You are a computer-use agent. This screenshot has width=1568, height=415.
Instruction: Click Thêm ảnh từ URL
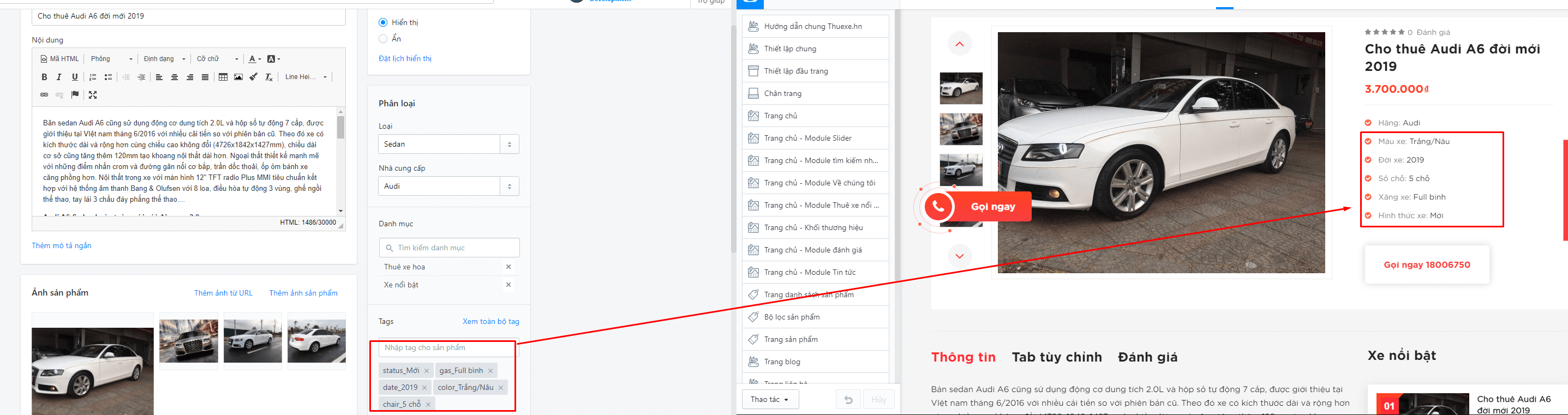tap(223, 293)
